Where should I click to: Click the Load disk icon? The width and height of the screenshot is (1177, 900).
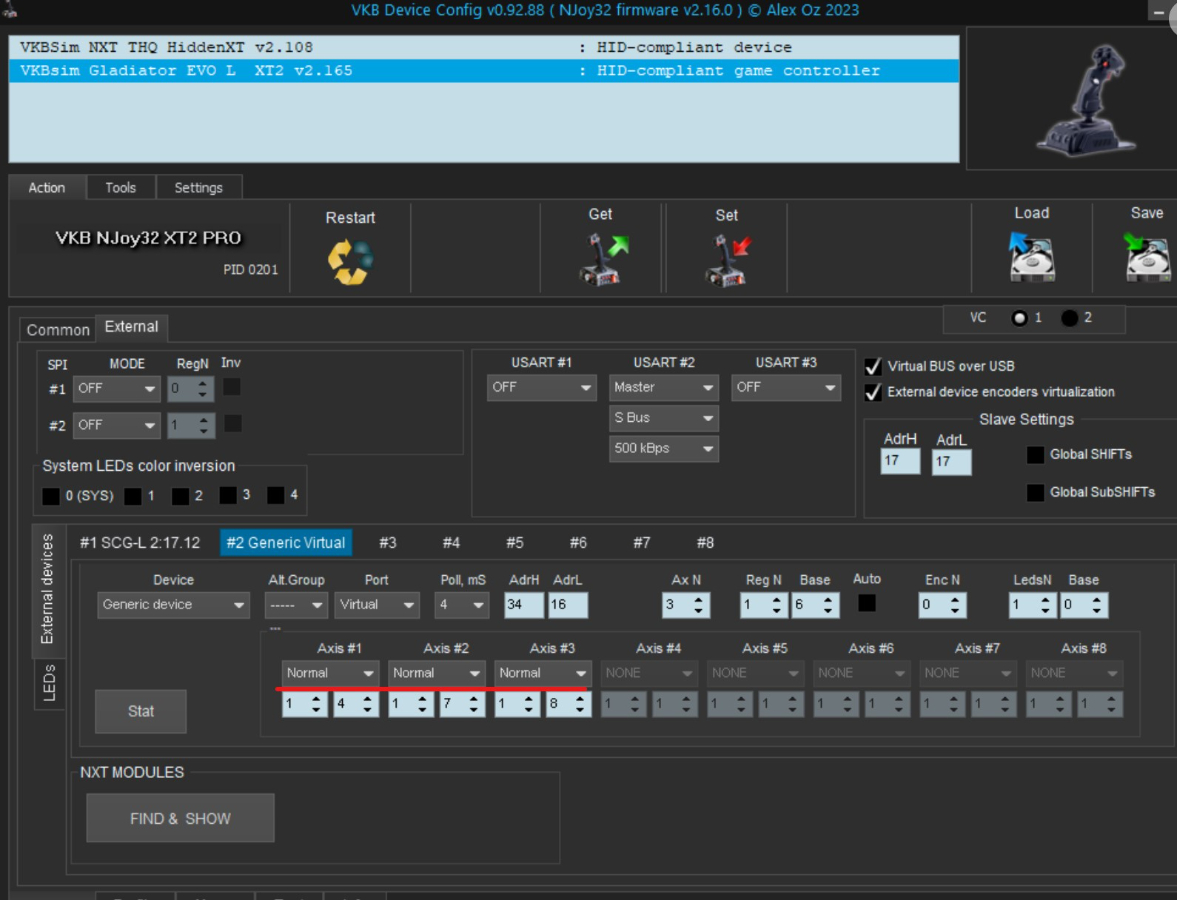click(x=1031, y=257)
